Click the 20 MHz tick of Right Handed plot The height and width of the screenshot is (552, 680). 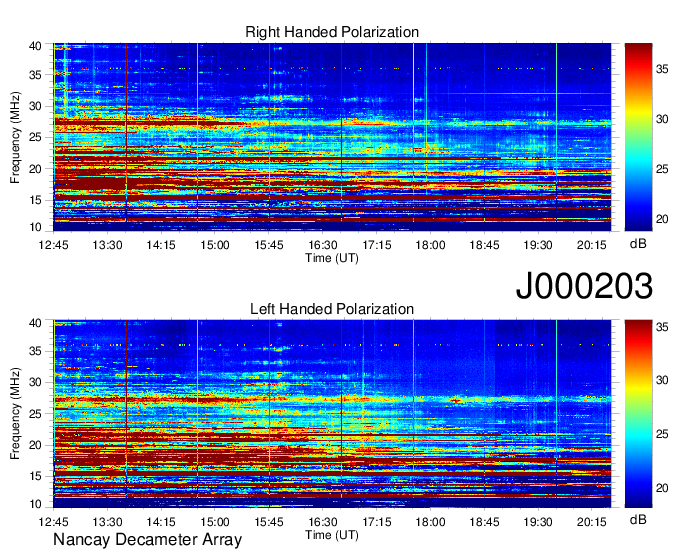(36, 169)
